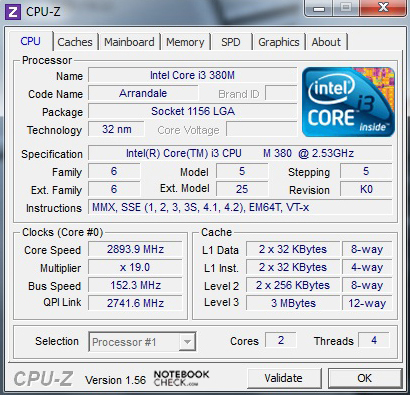
Task: Select the Memory tab
Action: point(185,42)
